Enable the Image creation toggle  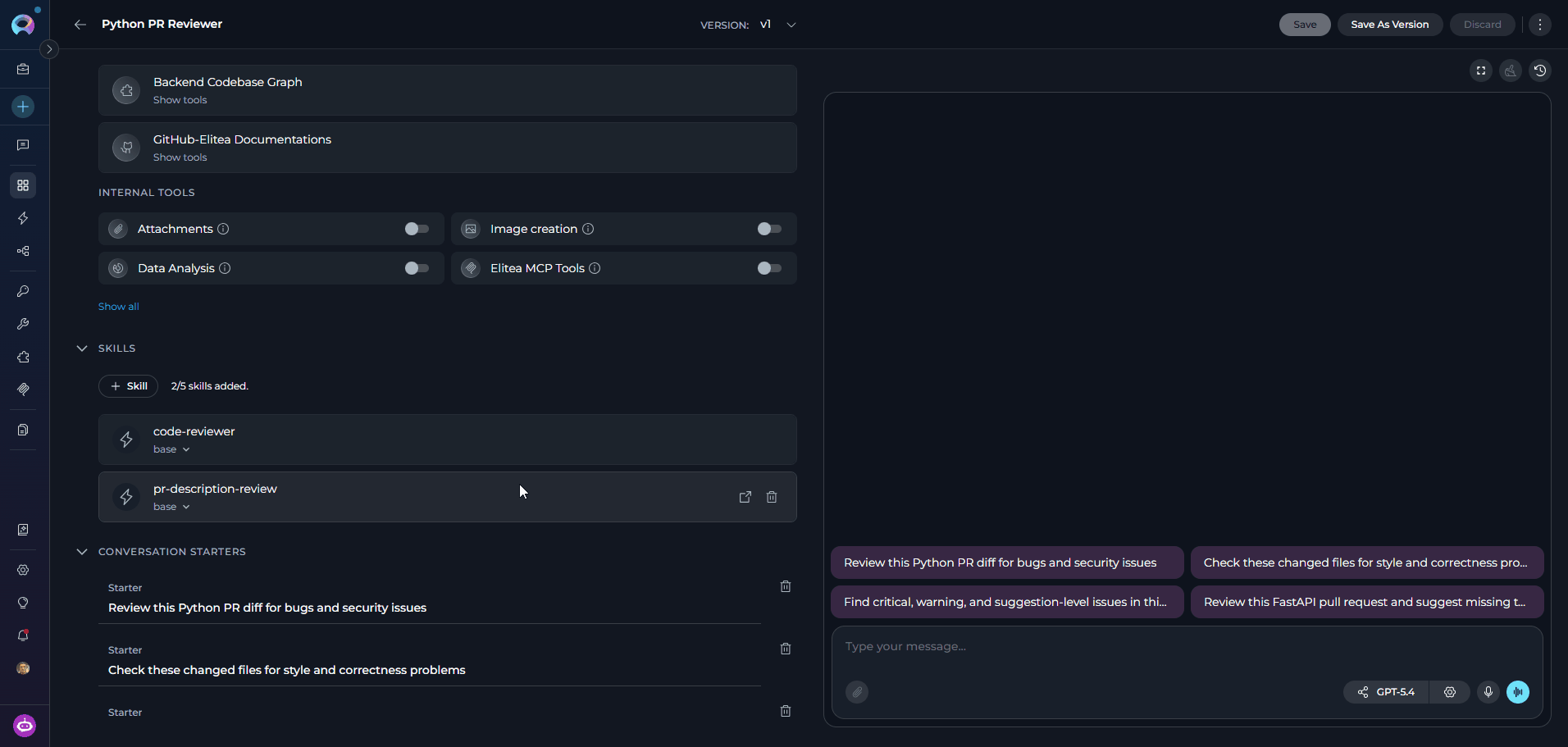coord(769,229)
